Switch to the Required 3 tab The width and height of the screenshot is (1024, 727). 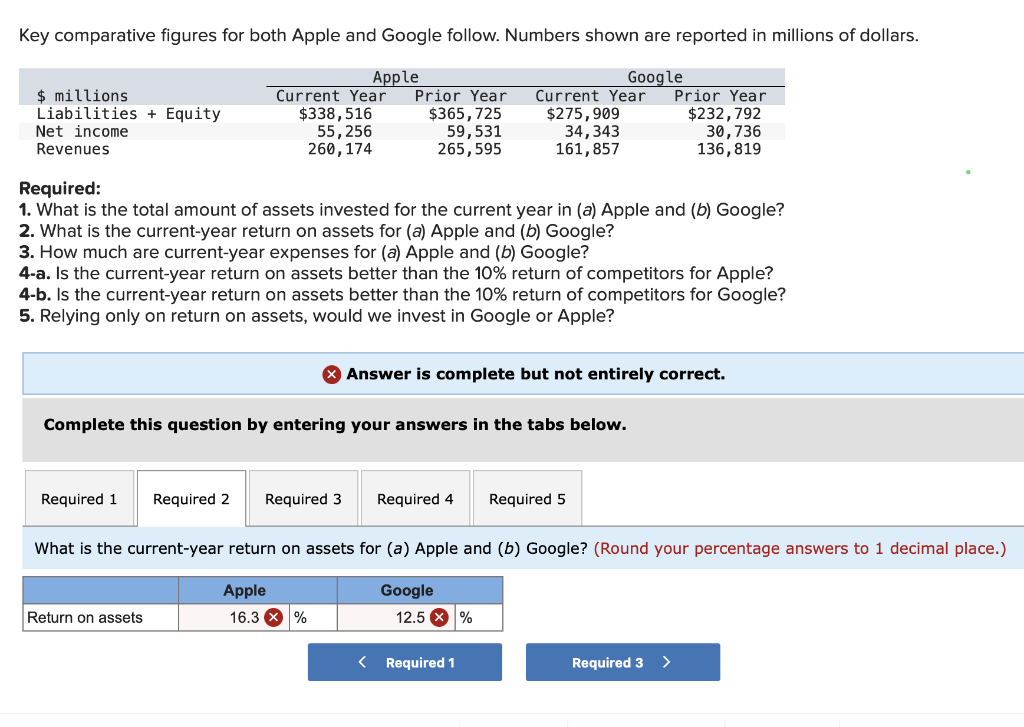point(303,498)
